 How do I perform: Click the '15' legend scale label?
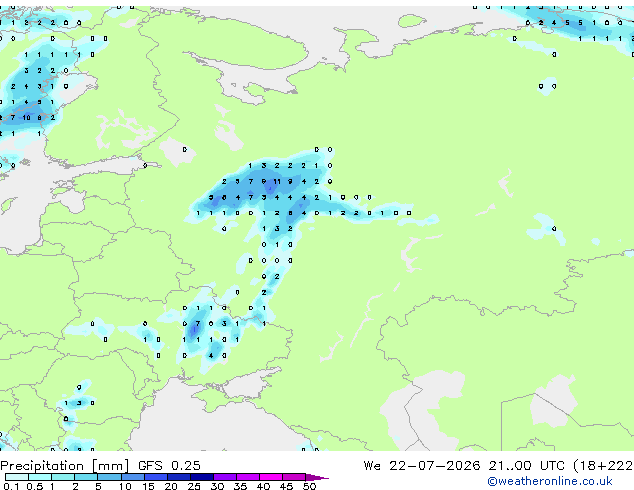coord(148,486)
